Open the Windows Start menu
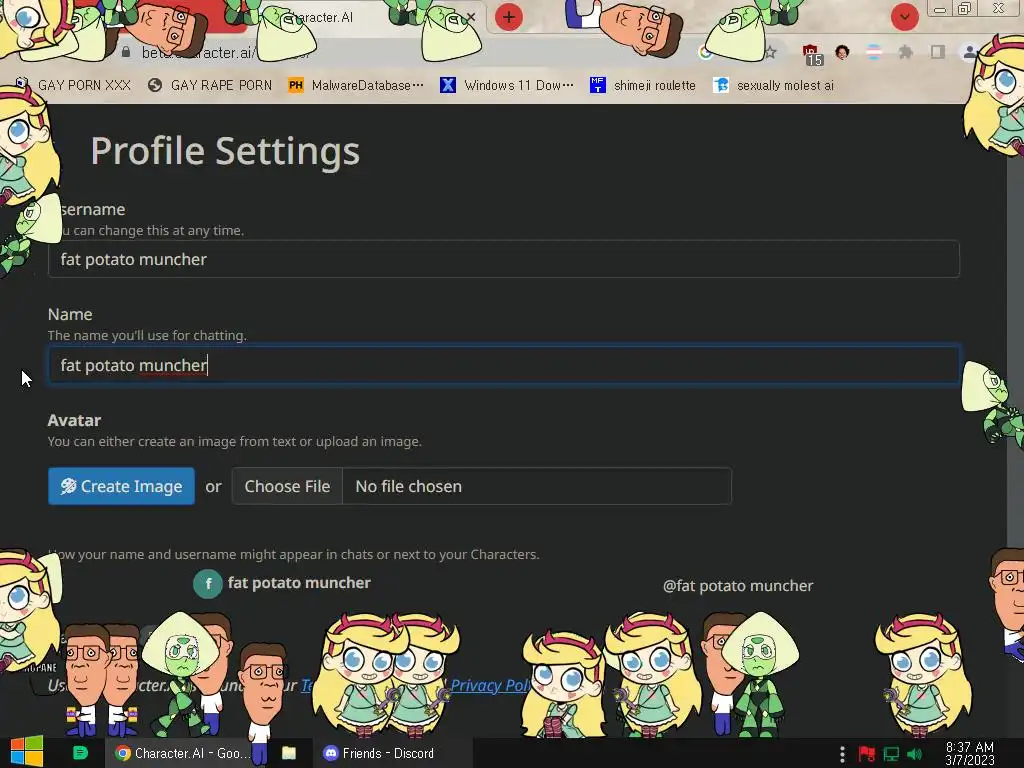Screen dimensions: 1024x768 27,752
